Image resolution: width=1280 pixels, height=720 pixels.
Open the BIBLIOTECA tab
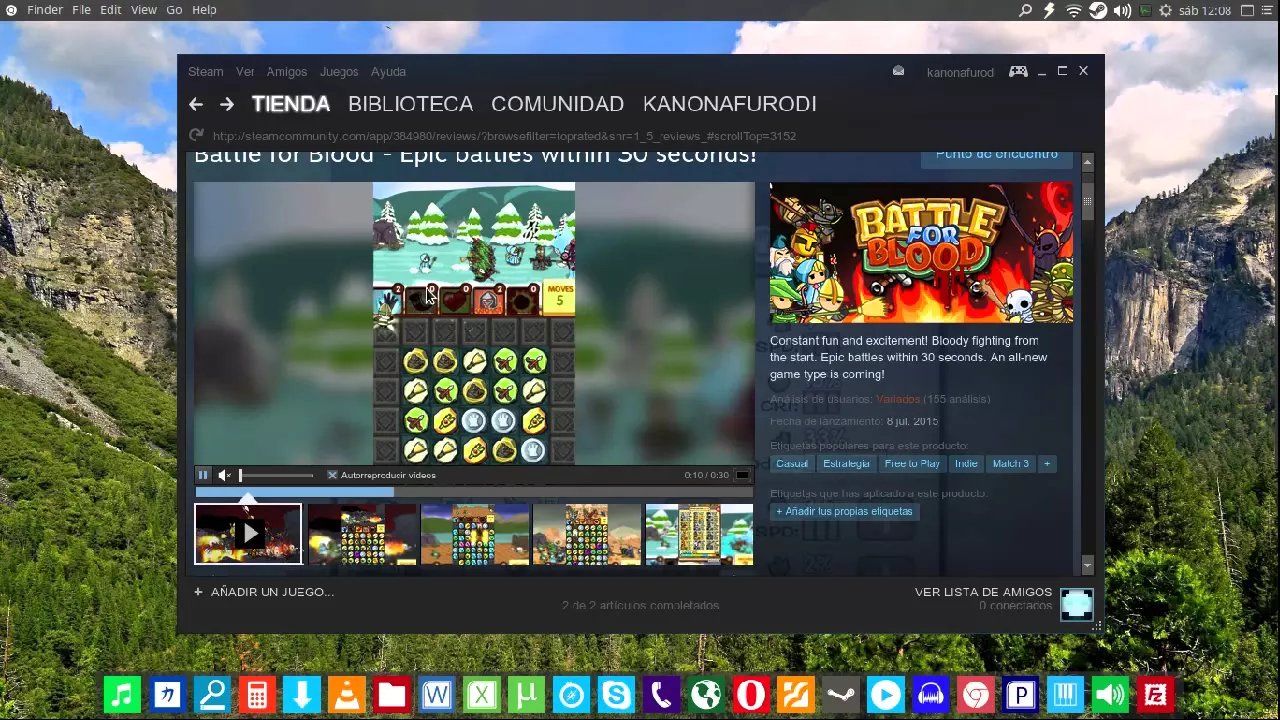tap(410, 104)
